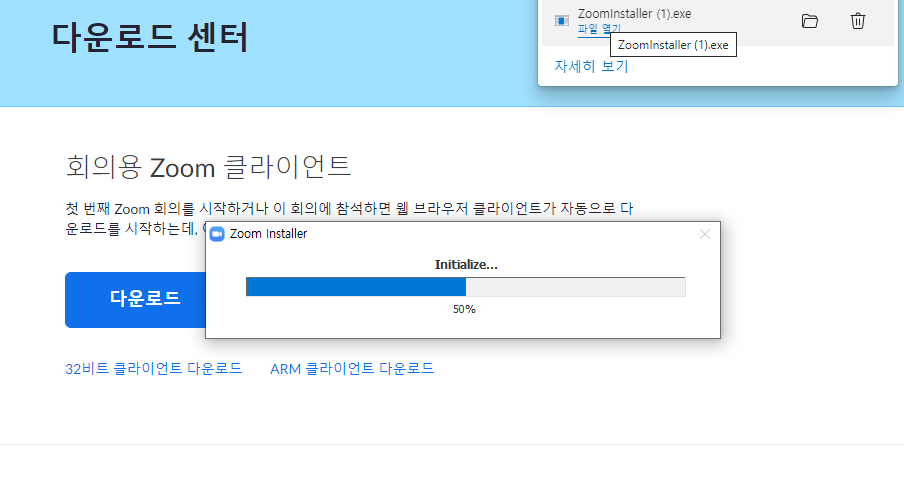Click the 50% progress label
The width and height of the screenshot is (904, 482).
(x=464, y=310)
